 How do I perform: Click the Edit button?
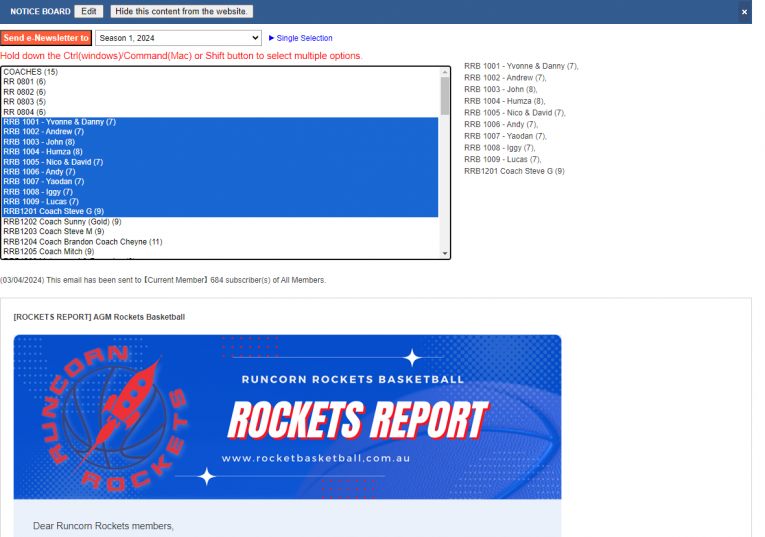88,11
